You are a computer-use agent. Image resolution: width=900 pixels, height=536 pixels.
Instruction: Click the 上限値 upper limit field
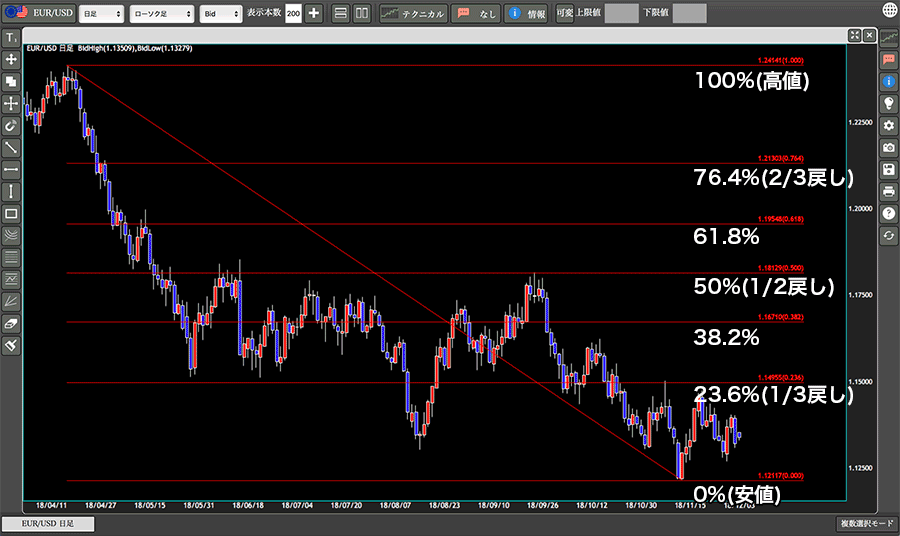[x=620, y=14]
